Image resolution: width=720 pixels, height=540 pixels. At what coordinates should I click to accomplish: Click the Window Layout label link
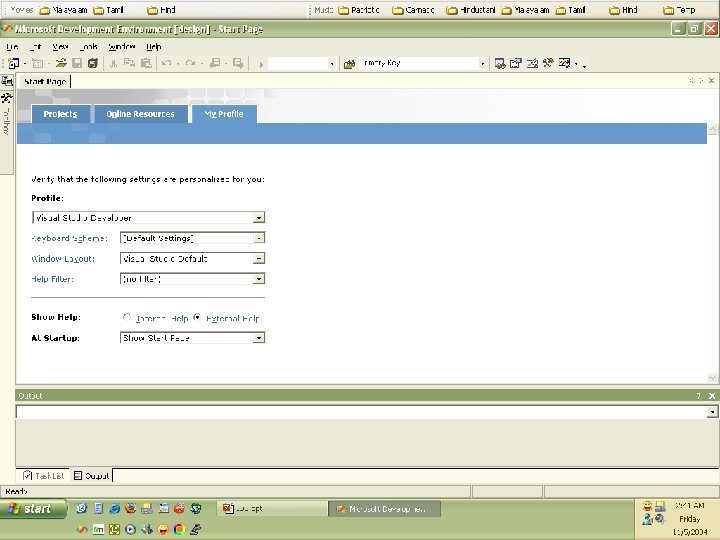click(x=63, y=259)
